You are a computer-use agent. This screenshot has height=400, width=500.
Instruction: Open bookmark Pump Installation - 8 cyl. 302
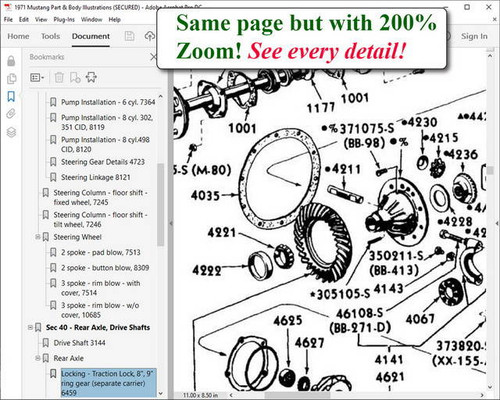(107, 122)
